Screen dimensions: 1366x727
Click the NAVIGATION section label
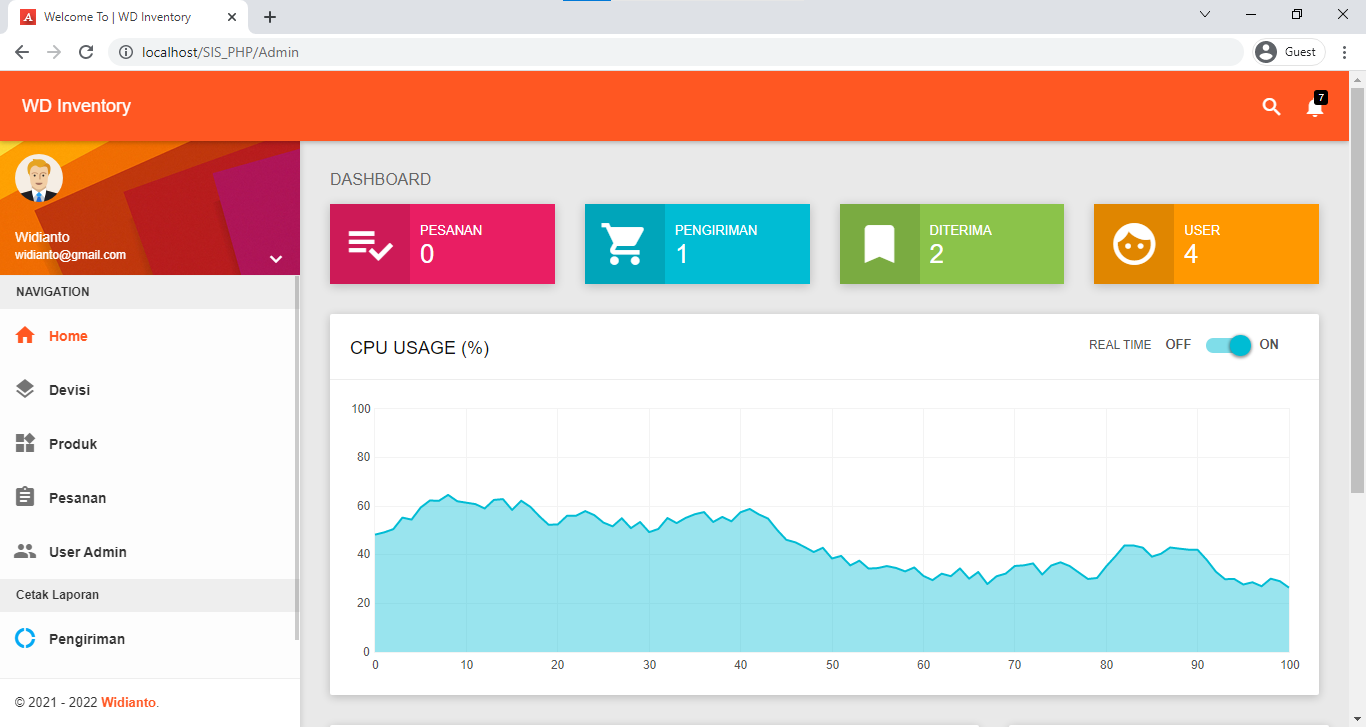click(53, 292)
